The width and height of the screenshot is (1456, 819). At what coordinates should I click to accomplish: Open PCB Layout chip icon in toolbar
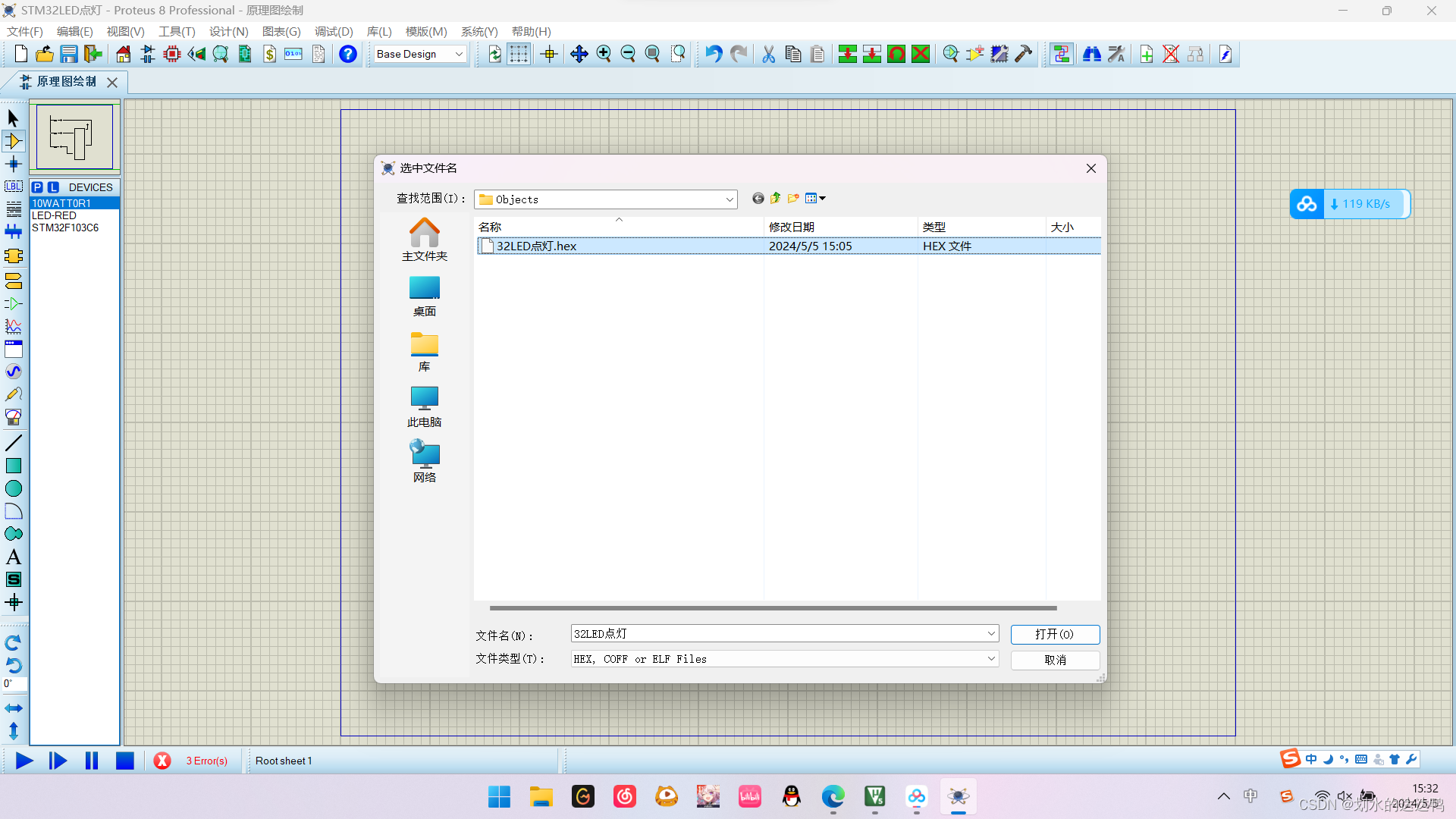(x=172, y=54)
